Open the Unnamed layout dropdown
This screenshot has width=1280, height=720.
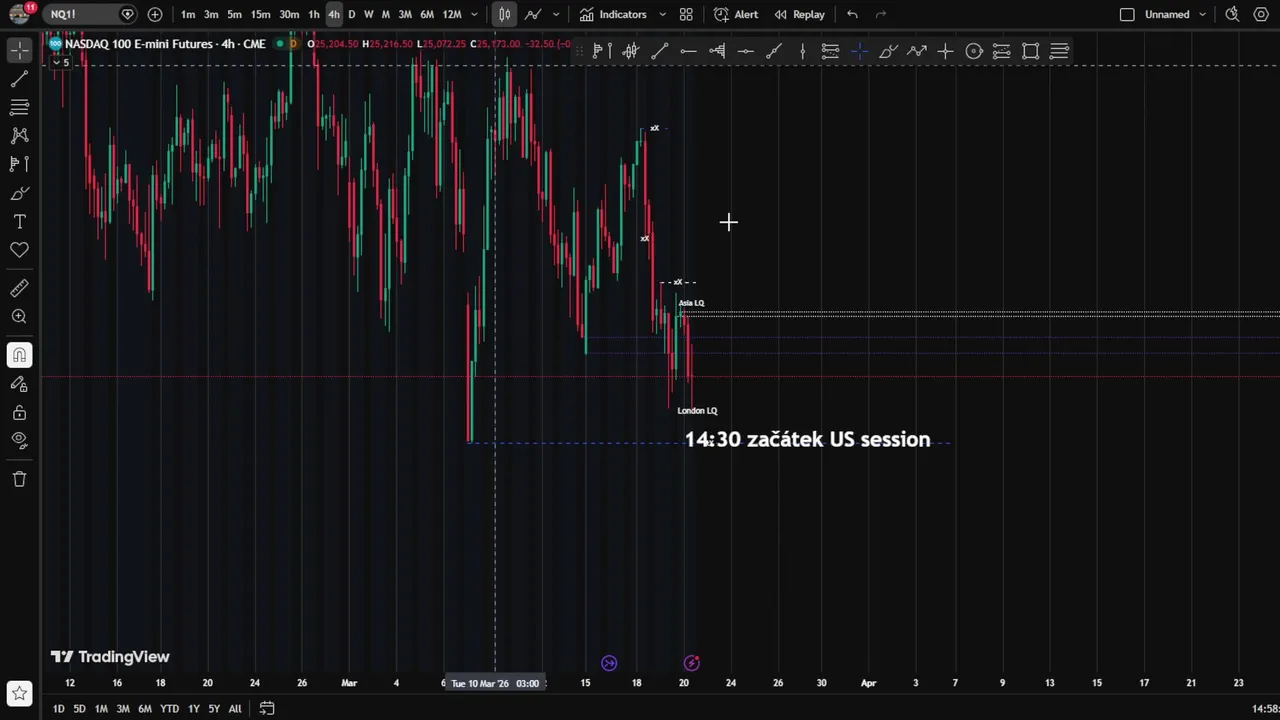1202,14
